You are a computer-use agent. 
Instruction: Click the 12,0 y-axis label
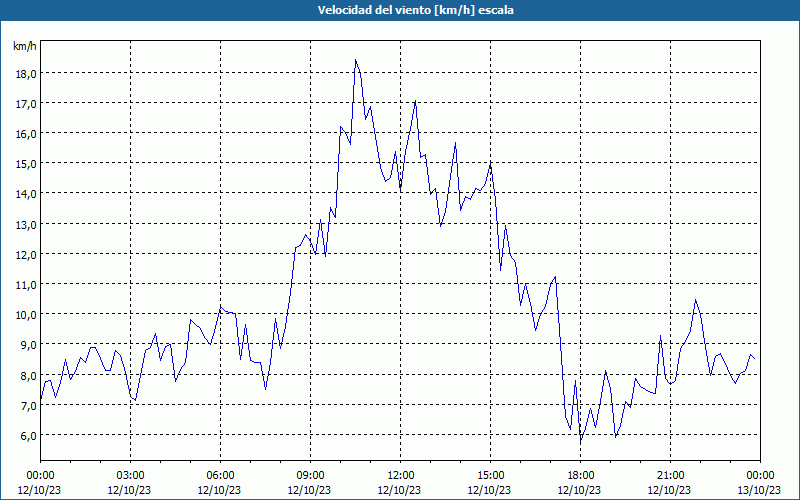point(26,255)
